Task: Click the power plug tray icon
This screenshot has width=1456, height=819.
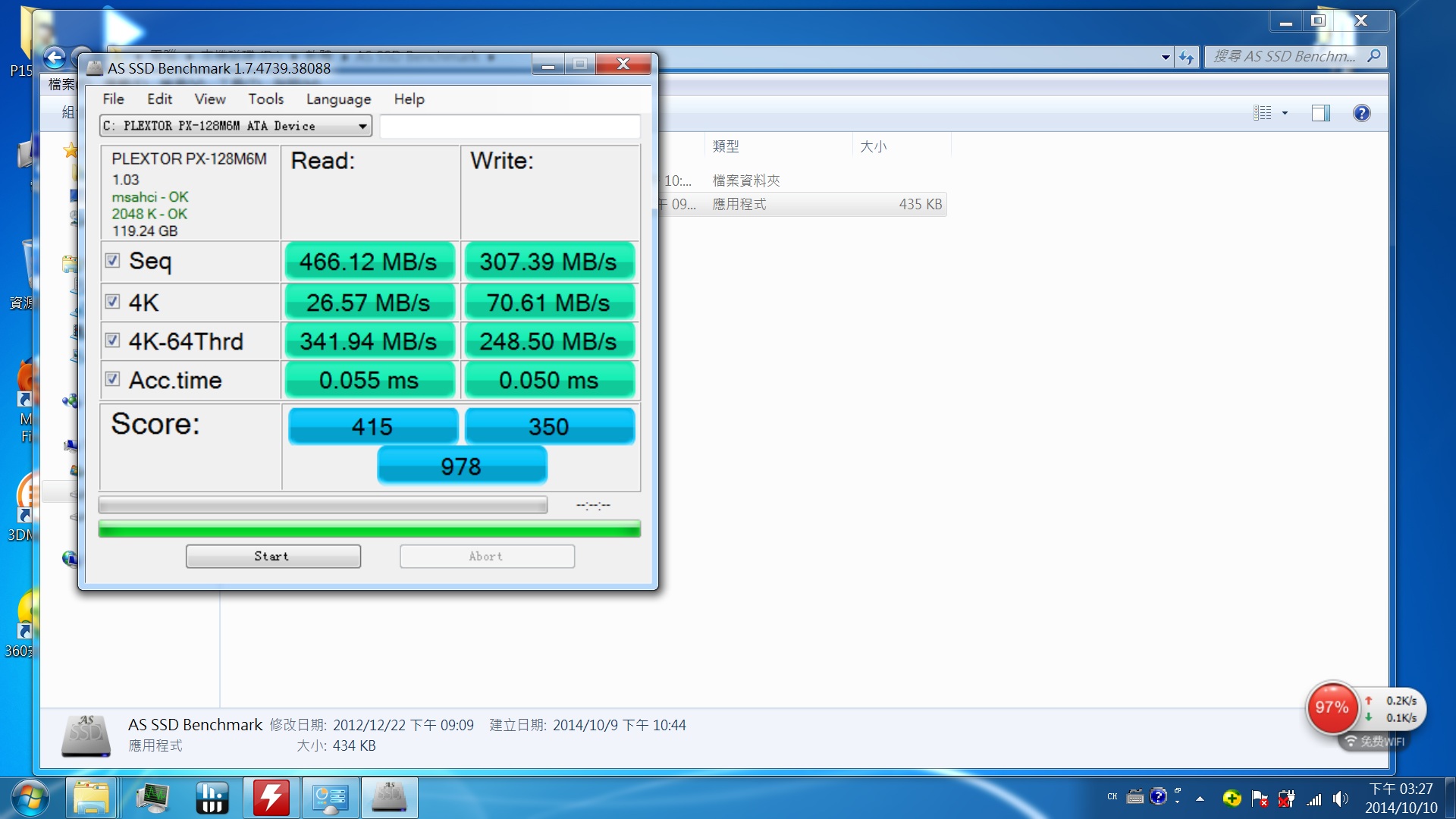Action: pyautogui.click(x=1286, y=799)
